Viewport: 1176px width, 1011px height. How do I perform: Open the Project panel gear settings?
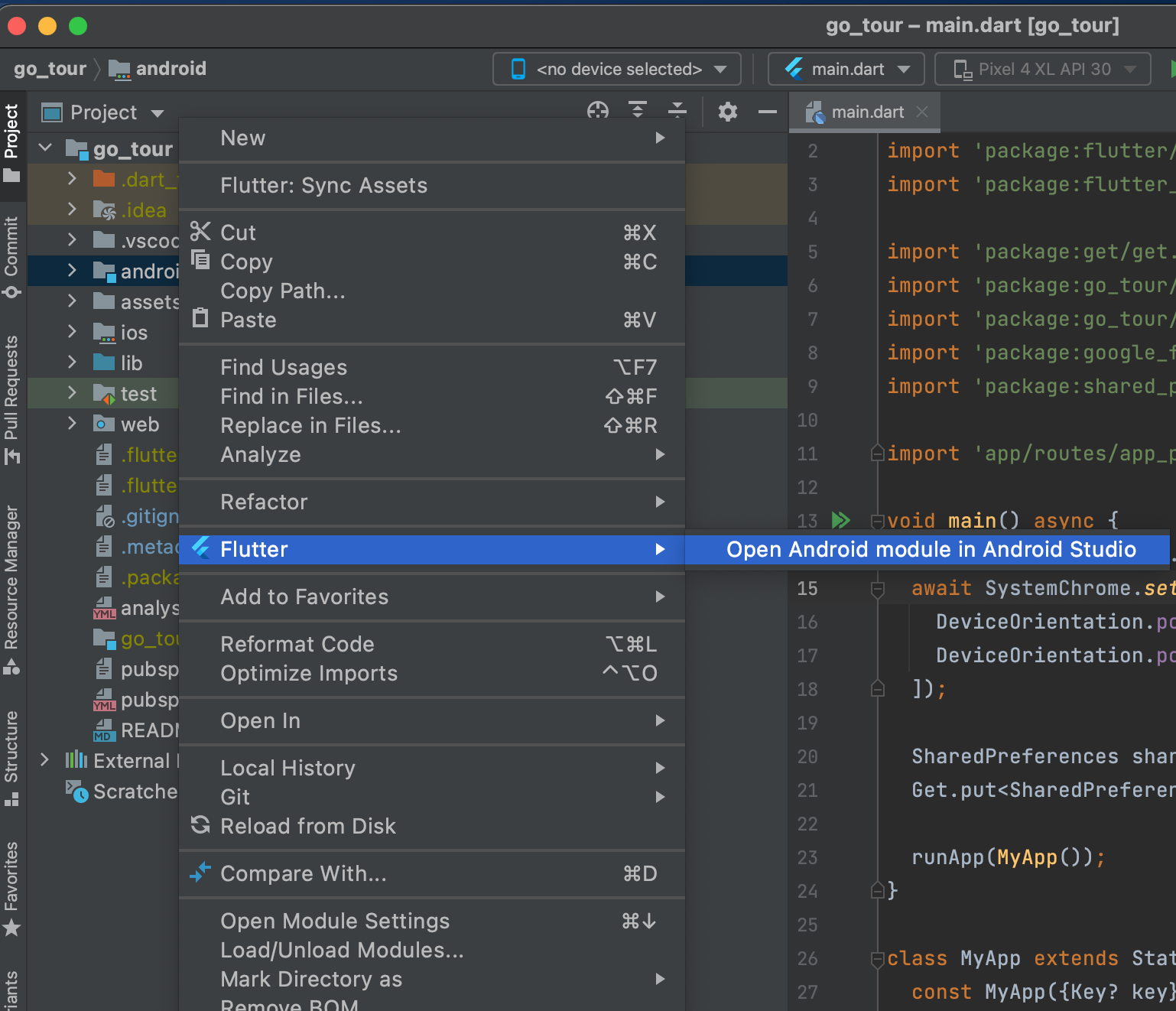(727, 112)
